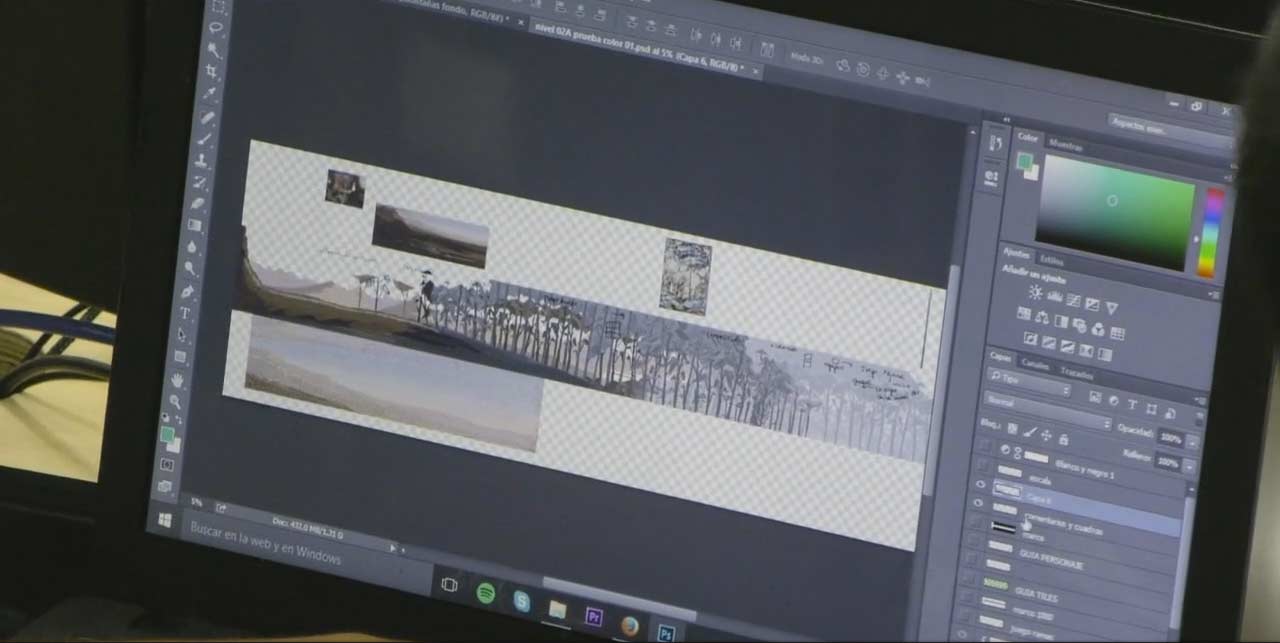This screenshot has height=643, width=1280.
Task: Select the Gradient tool
Action: [195, 225]
